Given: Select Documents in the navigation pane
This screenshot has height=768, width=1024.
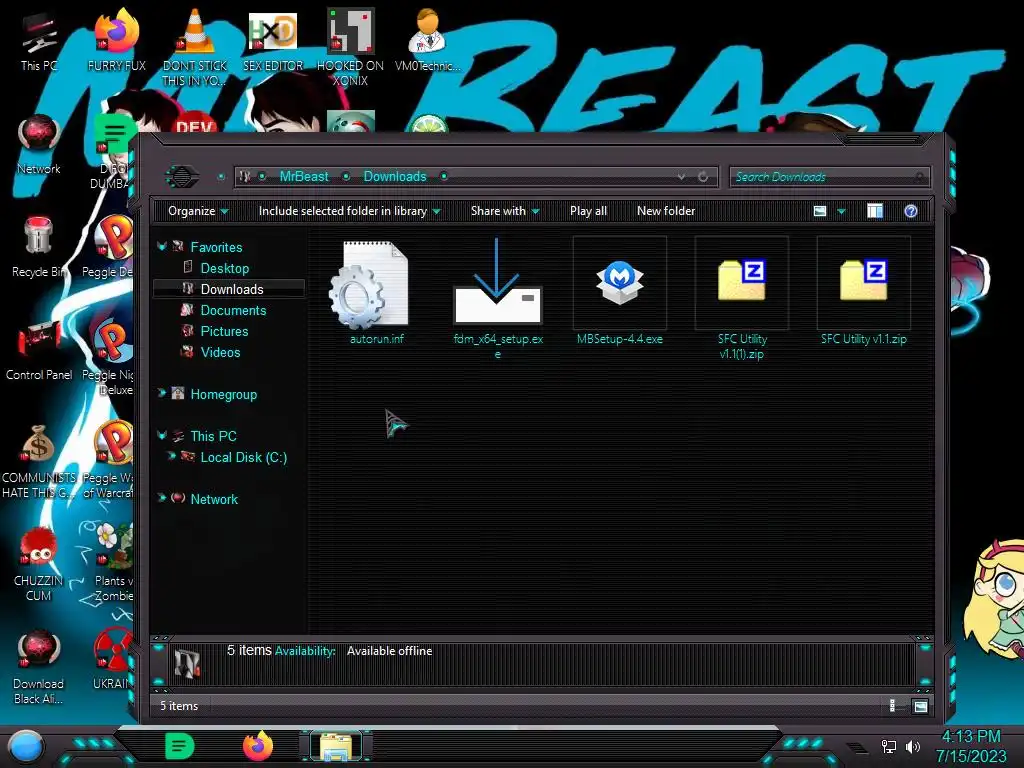Looking at the screenshot, I should tap(233, 310).
